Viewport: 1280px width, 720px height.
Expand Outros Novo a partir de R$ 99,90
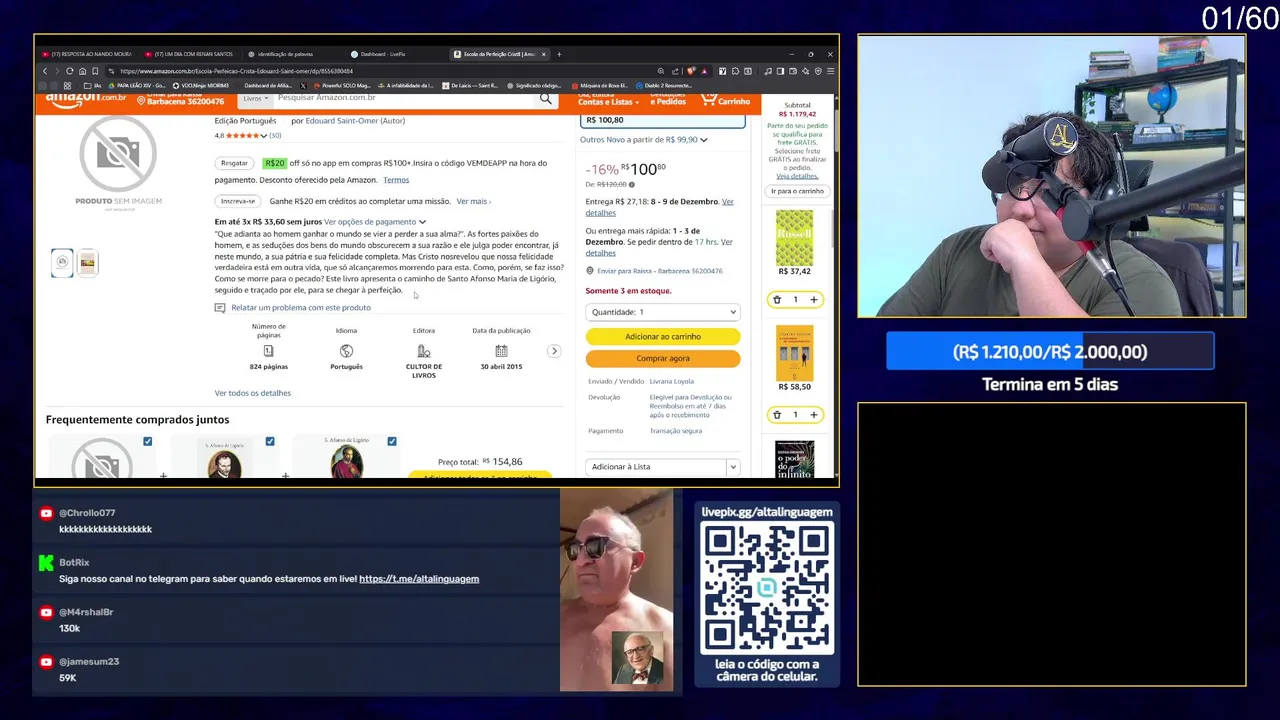(644, 140)
